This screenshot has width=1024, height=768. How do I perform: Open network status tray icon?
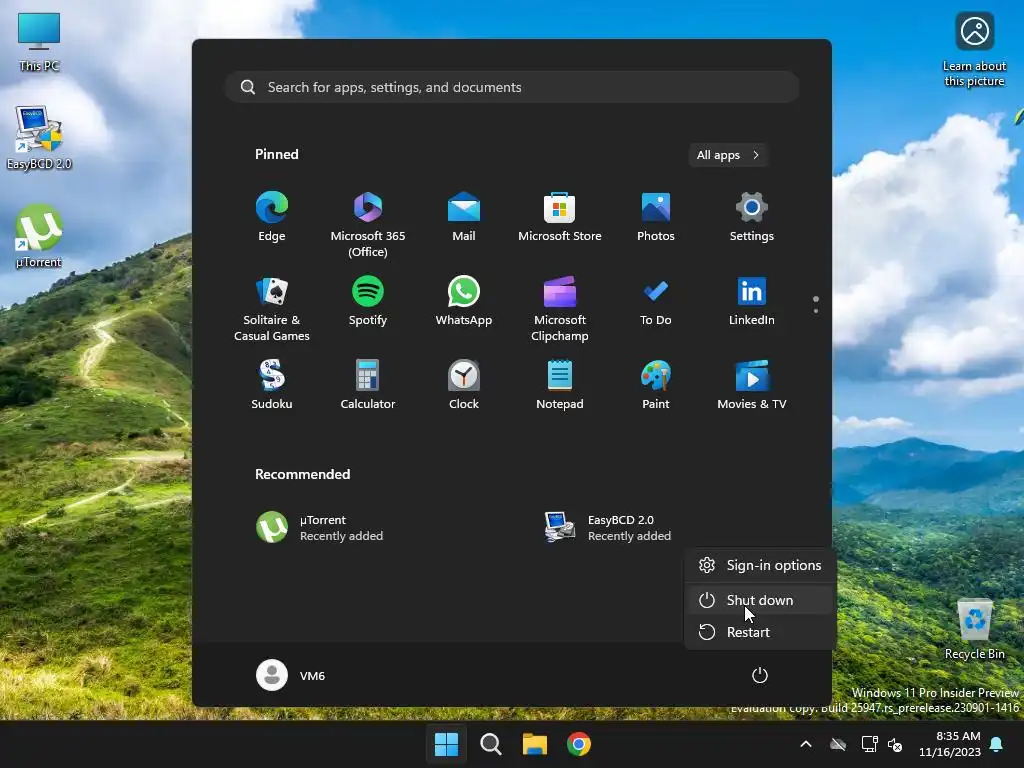869,744
